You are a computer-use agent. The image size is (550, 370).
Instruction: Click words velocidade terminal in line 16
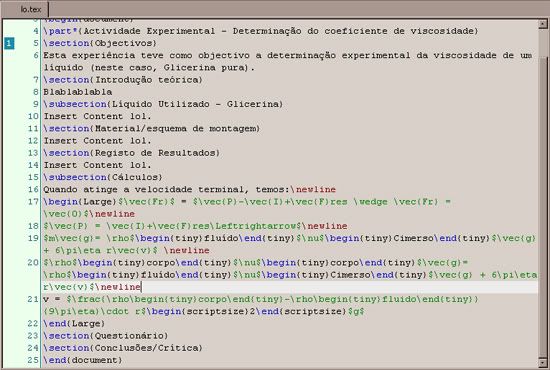(x=190, y=190)
